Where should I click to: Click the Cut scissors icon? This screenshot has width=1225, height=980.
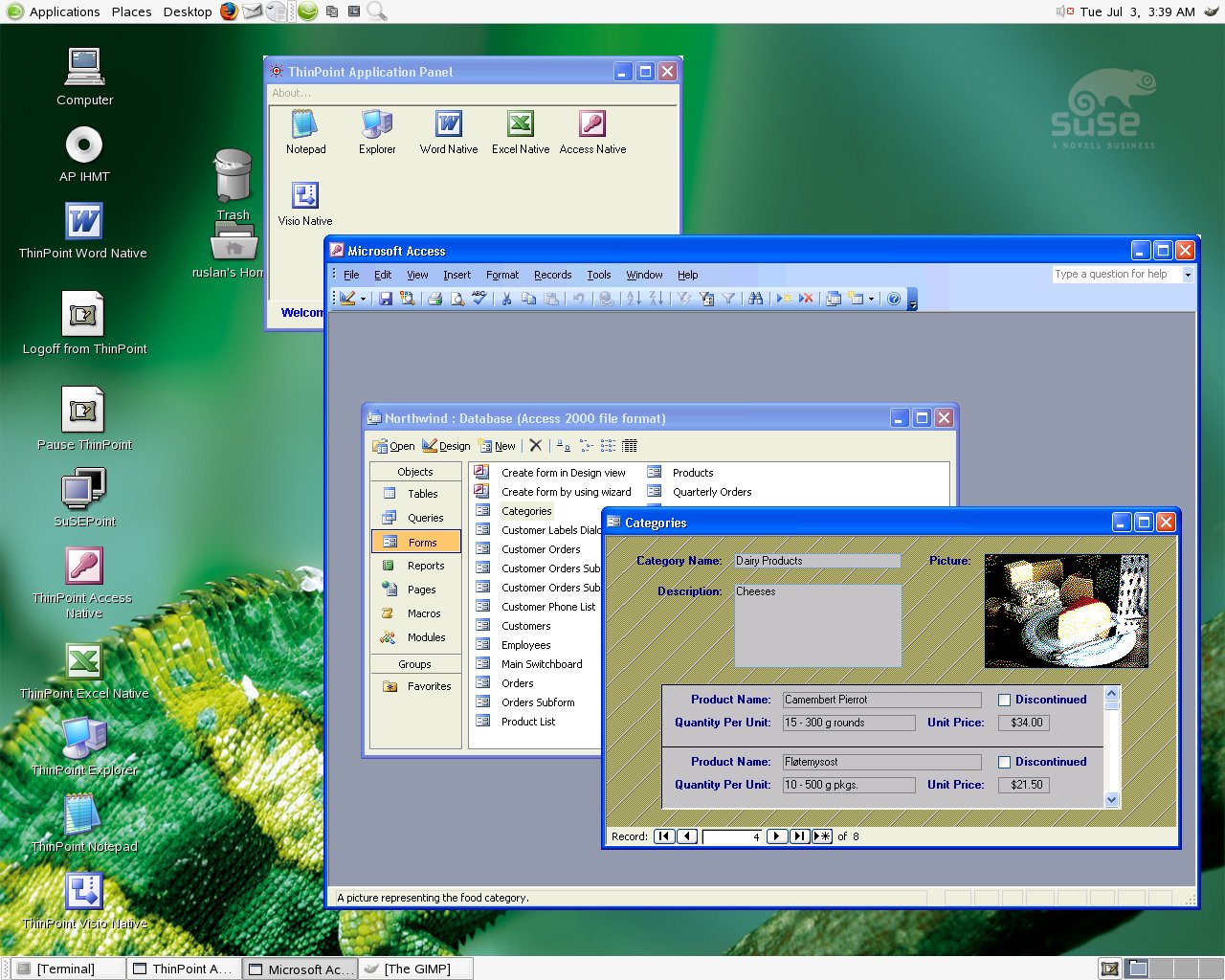pyautogui.click(x=506, y=299)
